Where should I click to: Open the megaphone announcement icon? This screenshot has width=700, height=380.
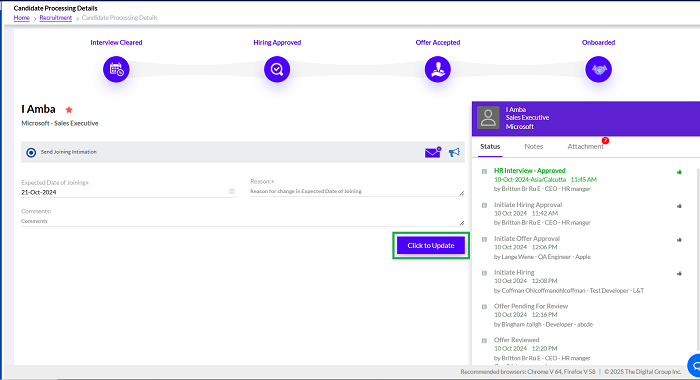(454, 152)
